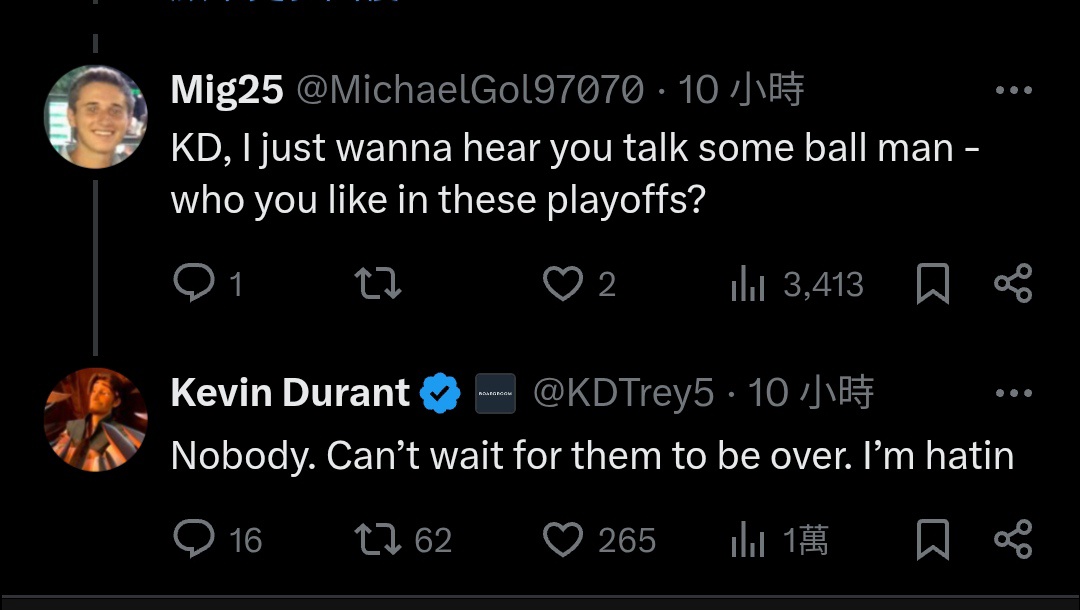Reply to Mig25's tweet
This screenshot has width=1080, height=610.
point(194,283)
